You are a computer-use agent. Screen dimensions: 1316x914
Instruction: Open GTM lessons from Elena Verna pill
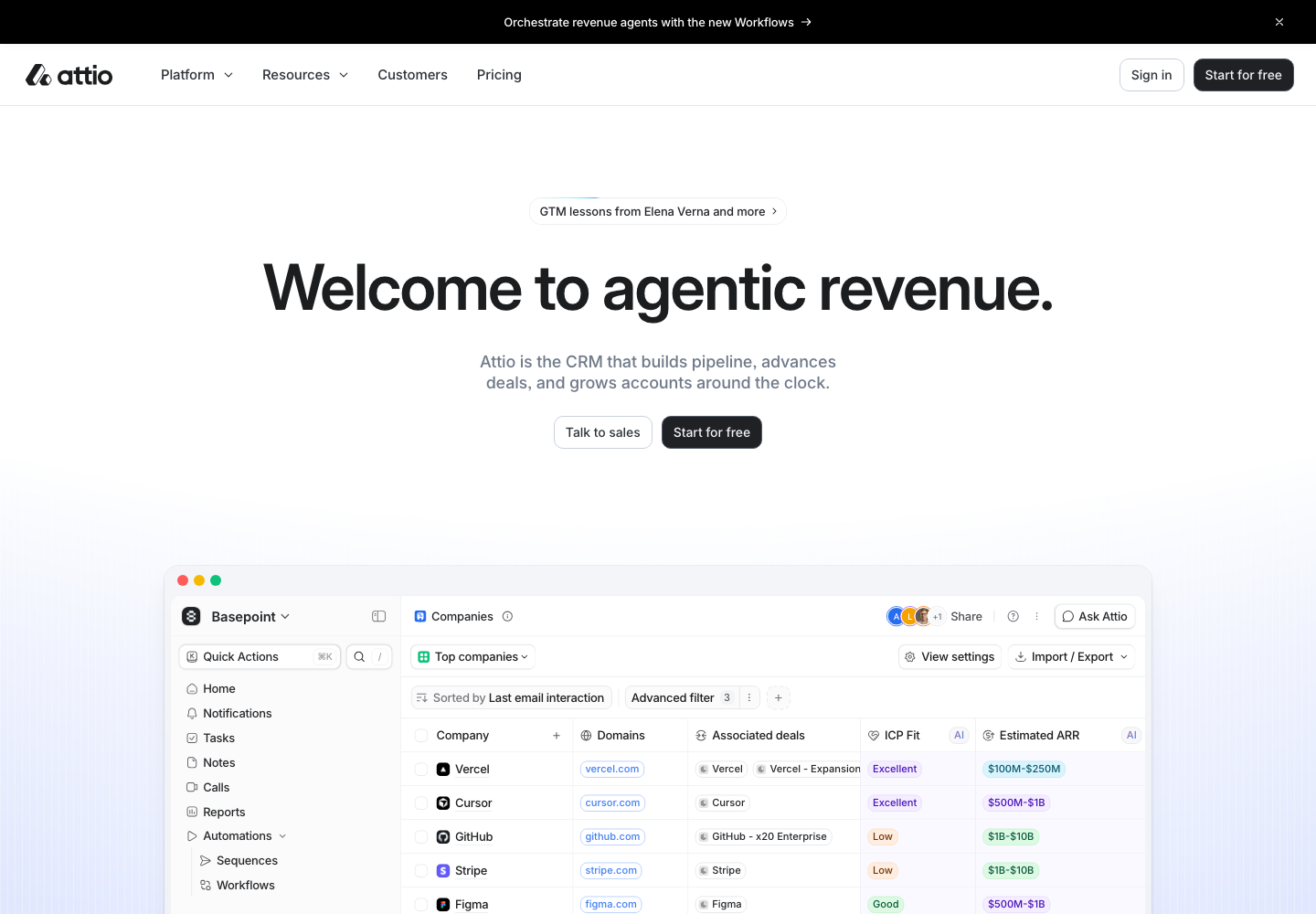(x=658, y=211)
